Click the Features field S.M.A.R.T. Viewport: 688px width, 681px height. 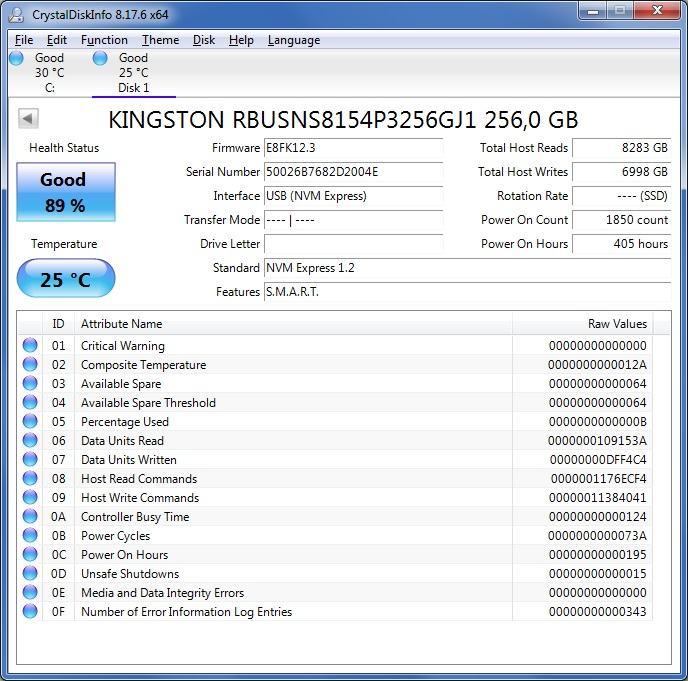[468, 292]
